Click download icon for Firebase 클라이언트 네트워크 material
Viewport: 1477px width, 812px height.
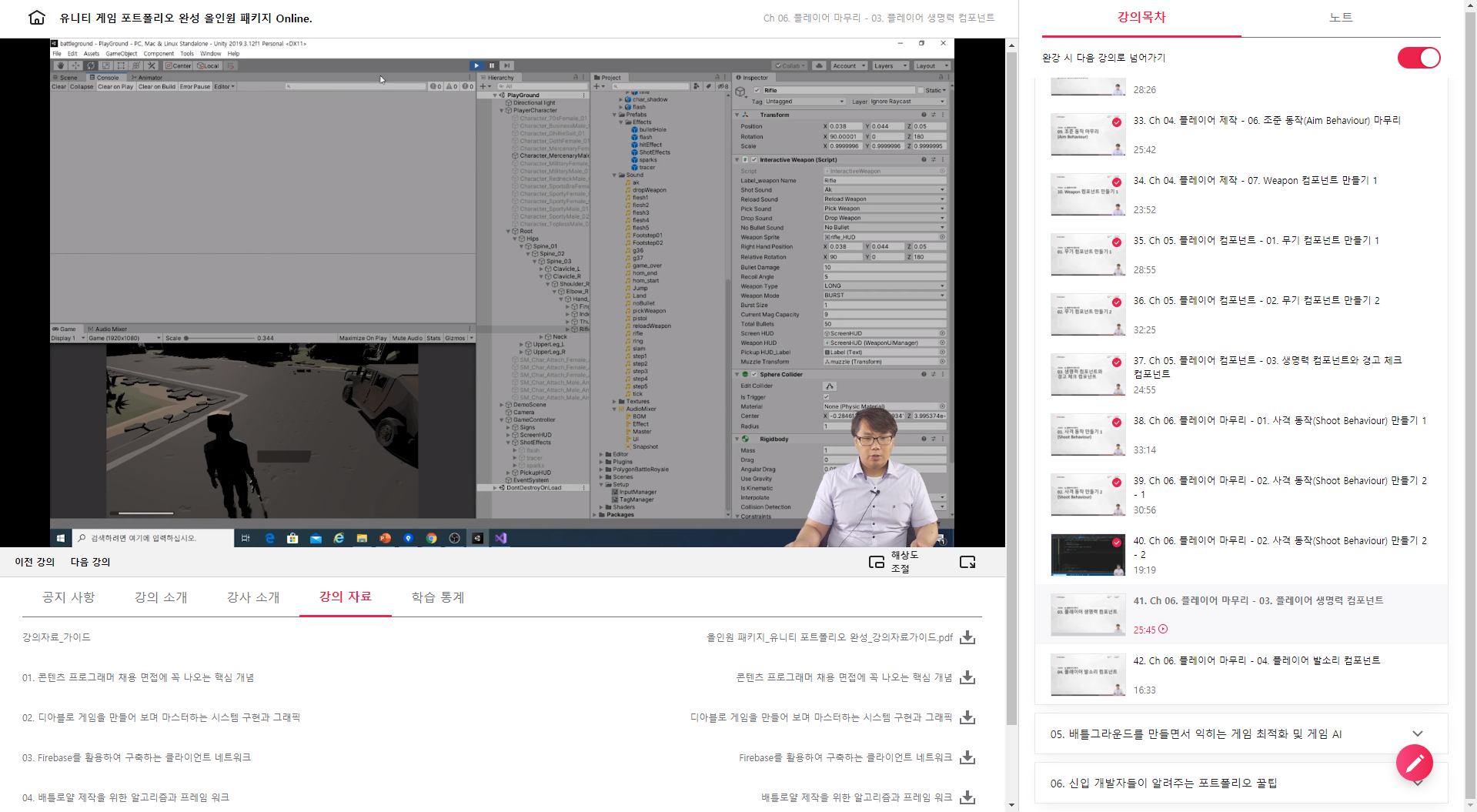[967, 757]
